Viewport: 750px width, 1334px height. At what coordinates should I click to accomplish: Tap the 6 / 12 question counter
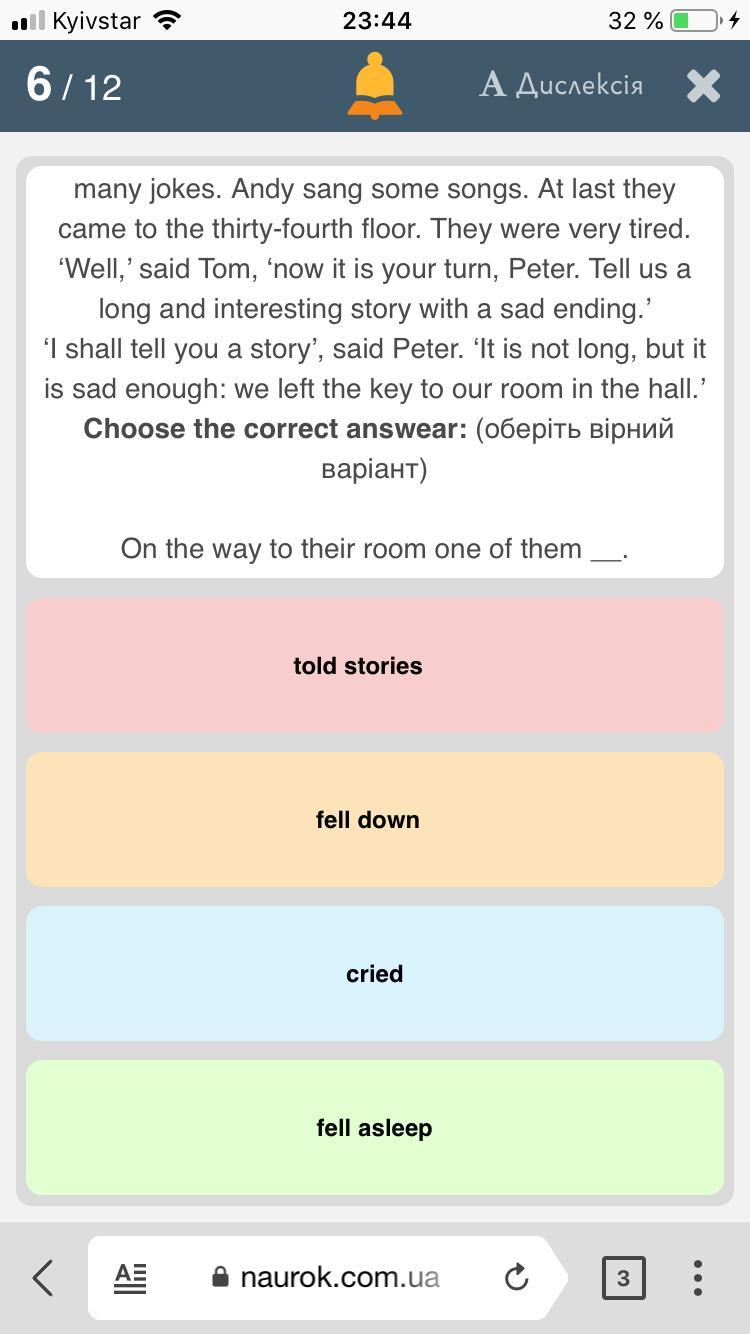pos(74,85)
